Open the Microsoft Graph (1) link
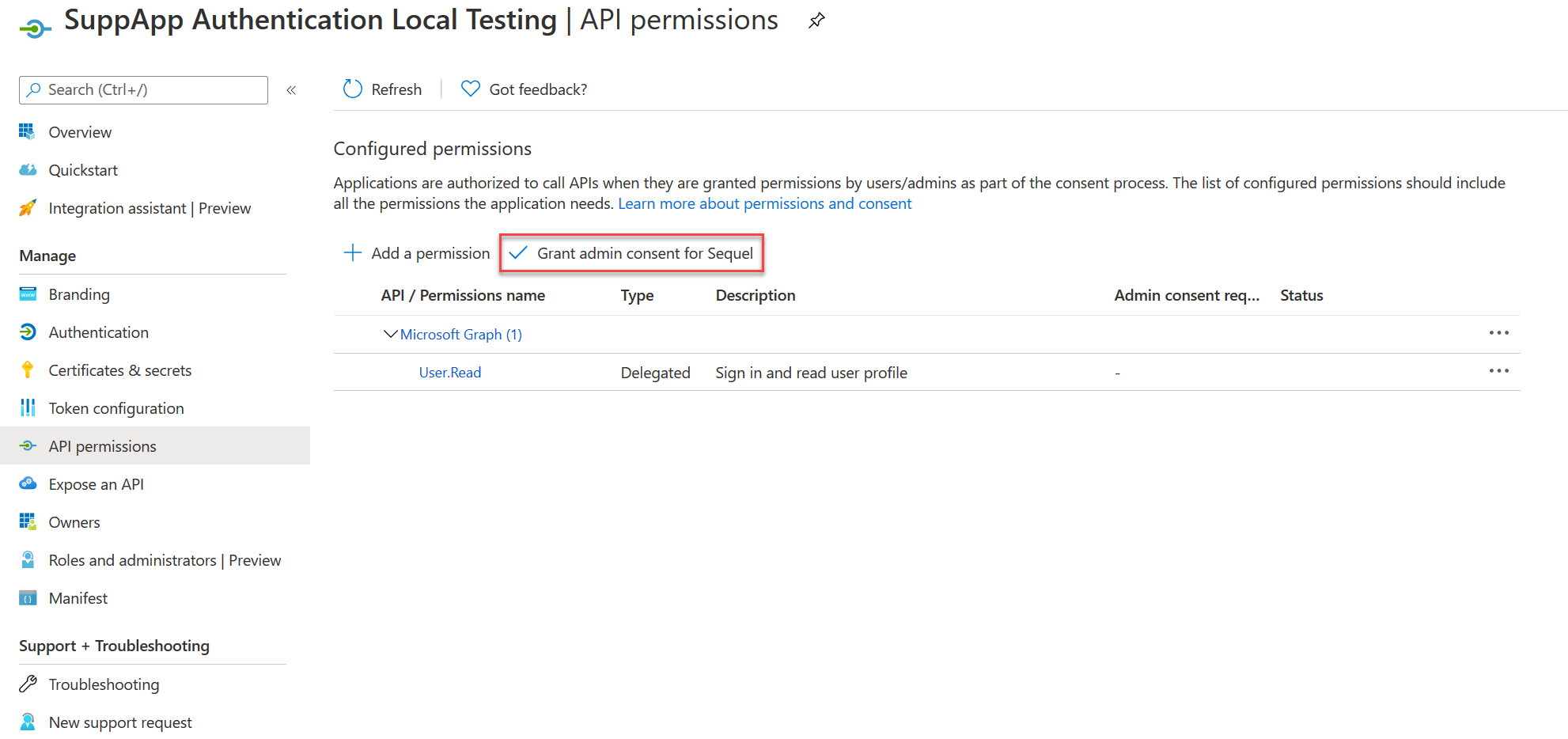The height and width of the screenshot is (739, 1568). click(461, 334)
